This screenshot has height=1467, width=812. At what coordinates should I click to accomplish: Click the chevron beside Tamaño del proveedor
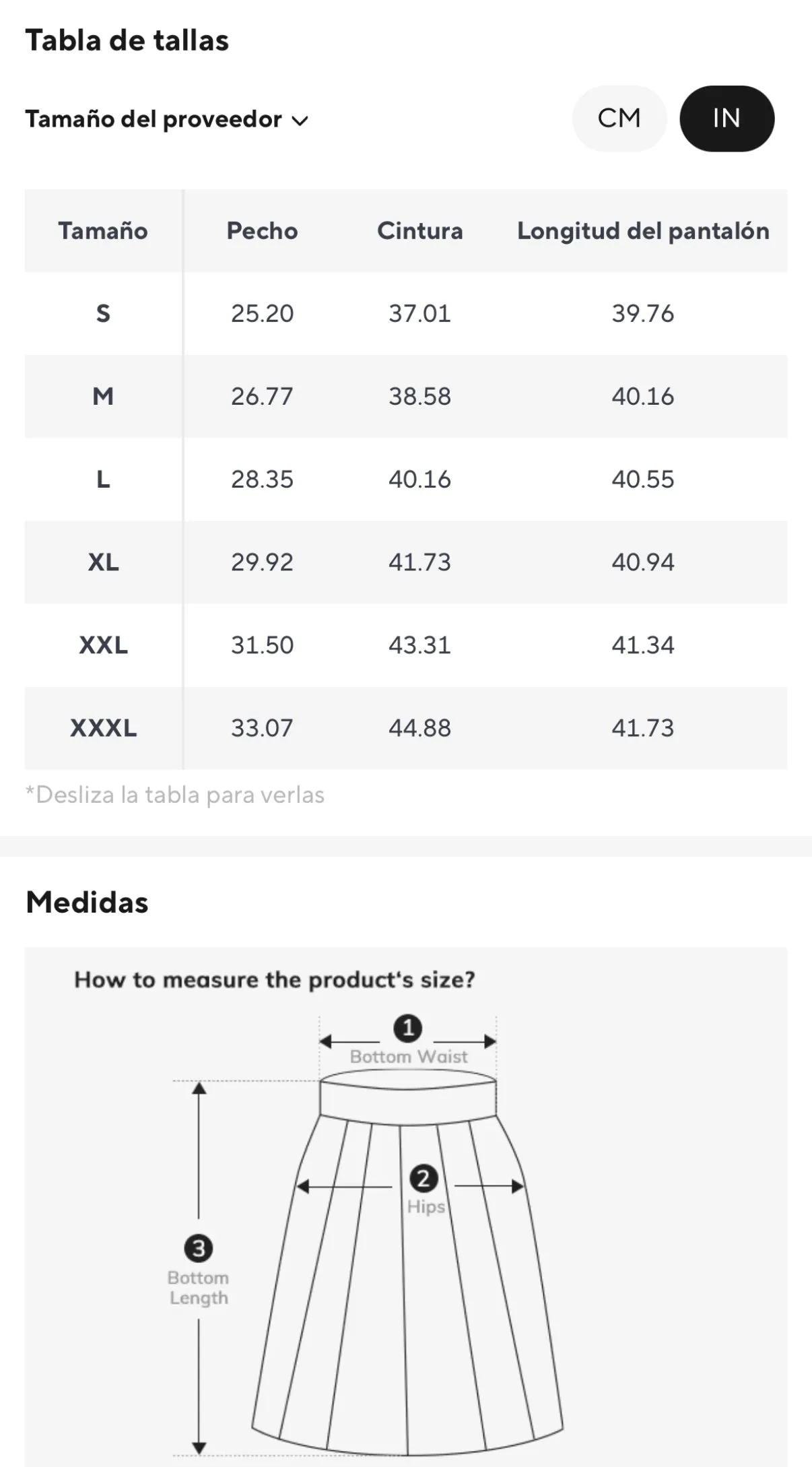pyautogui.click(x=300, y=121)
